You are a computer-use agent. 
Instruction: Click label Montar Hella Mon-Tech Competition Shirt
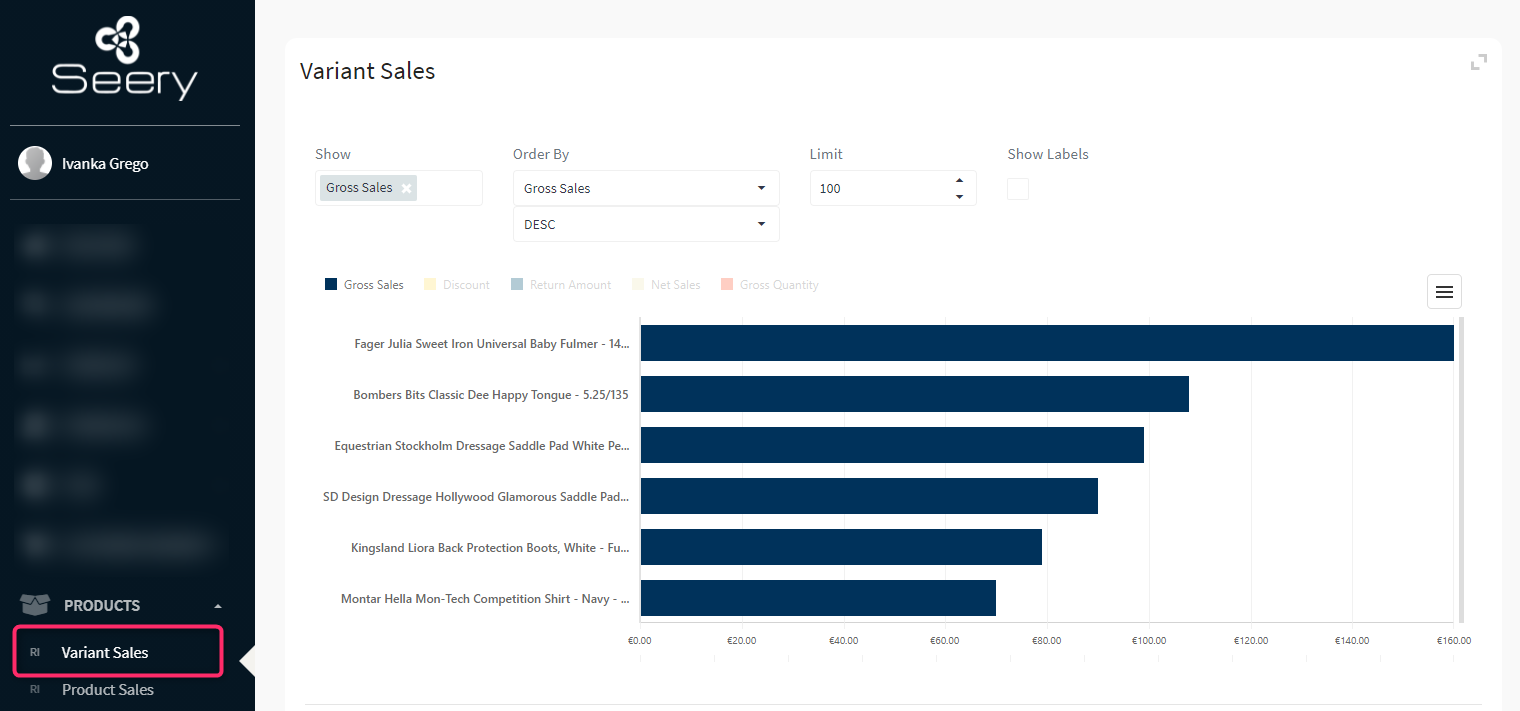pyautogui.click(x=485, y=599)
